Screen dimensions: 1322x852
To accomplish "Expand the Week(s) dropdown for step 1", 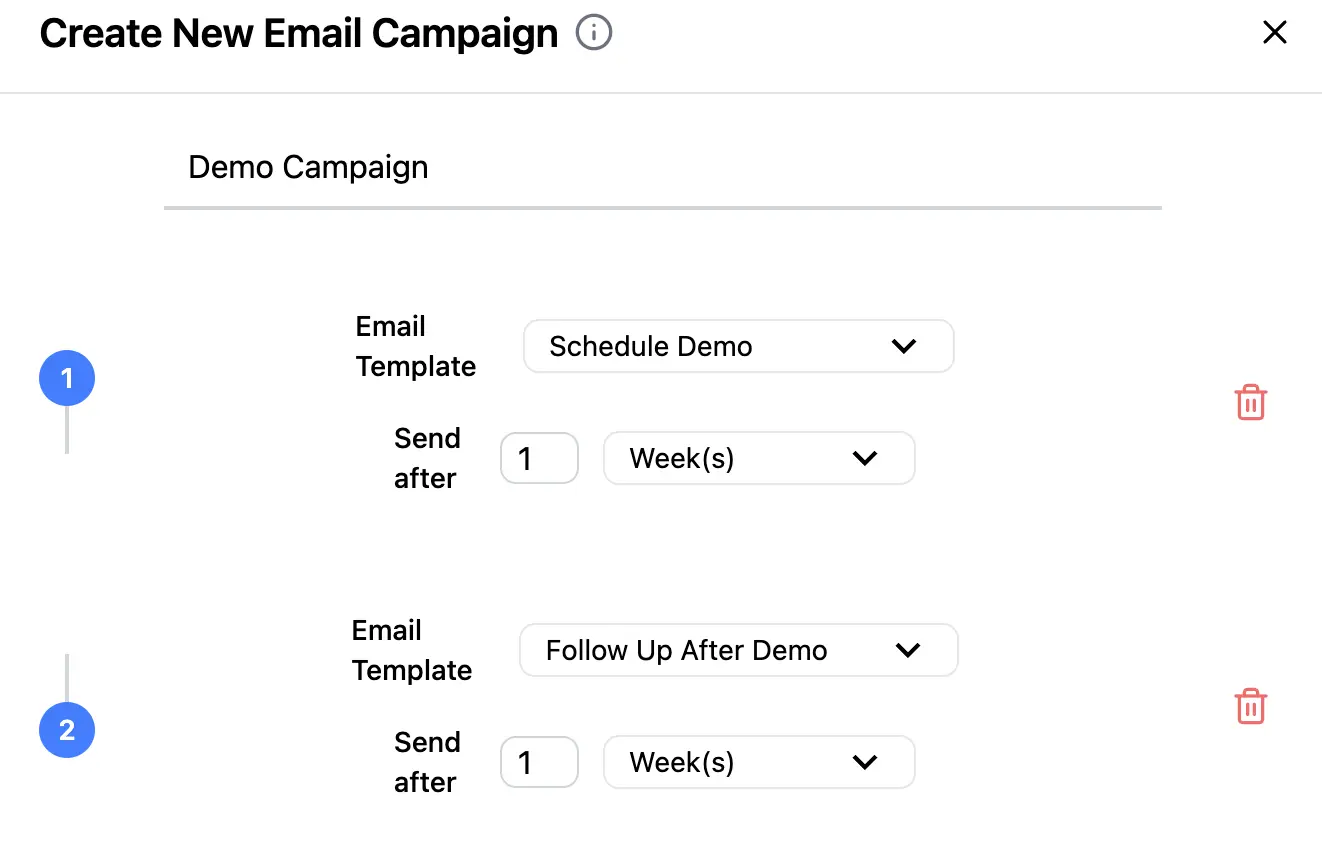I will click(758, 458).
